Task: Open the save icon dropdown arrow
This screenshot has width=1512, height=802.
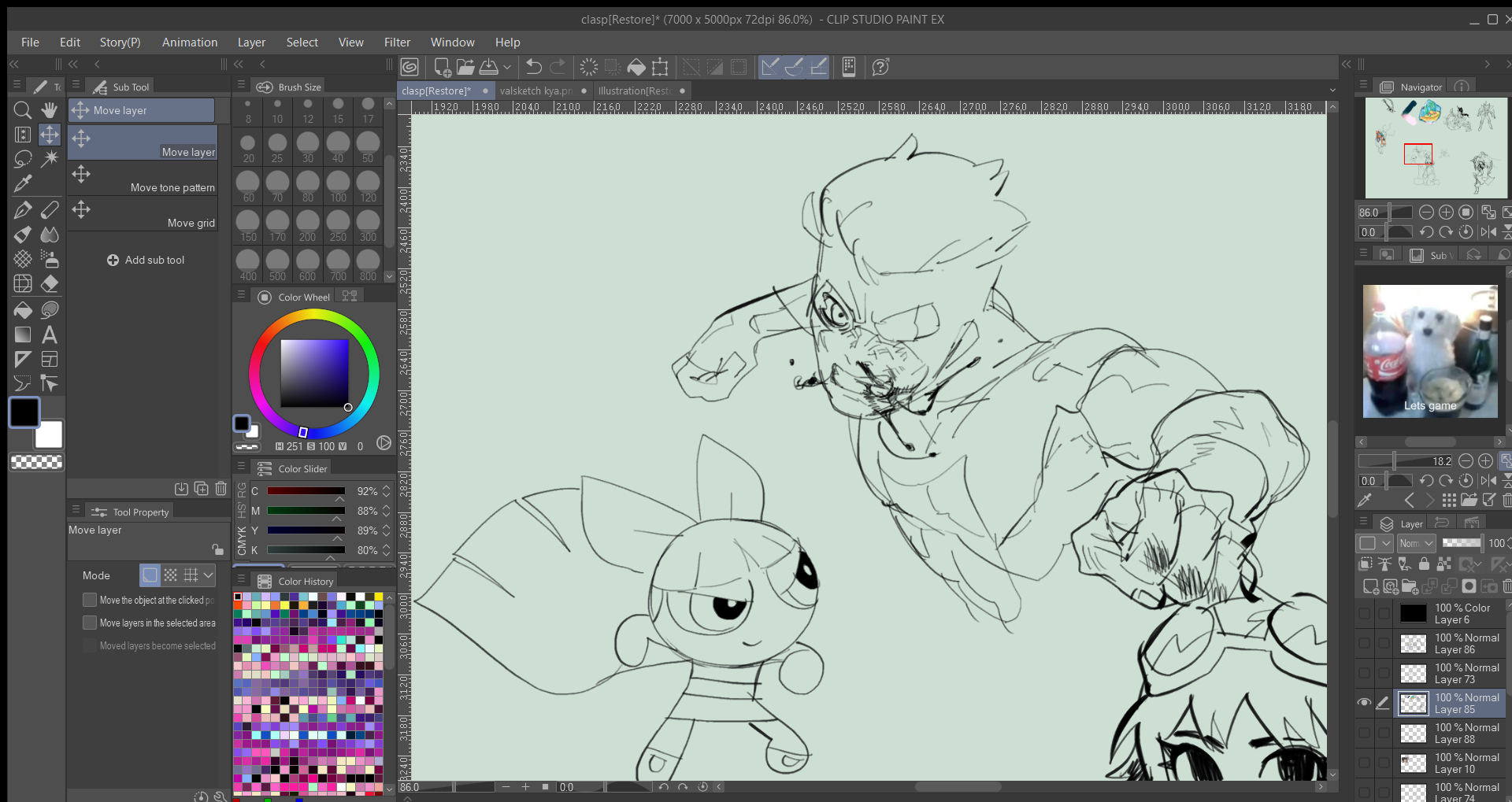Action: point(507,68)
